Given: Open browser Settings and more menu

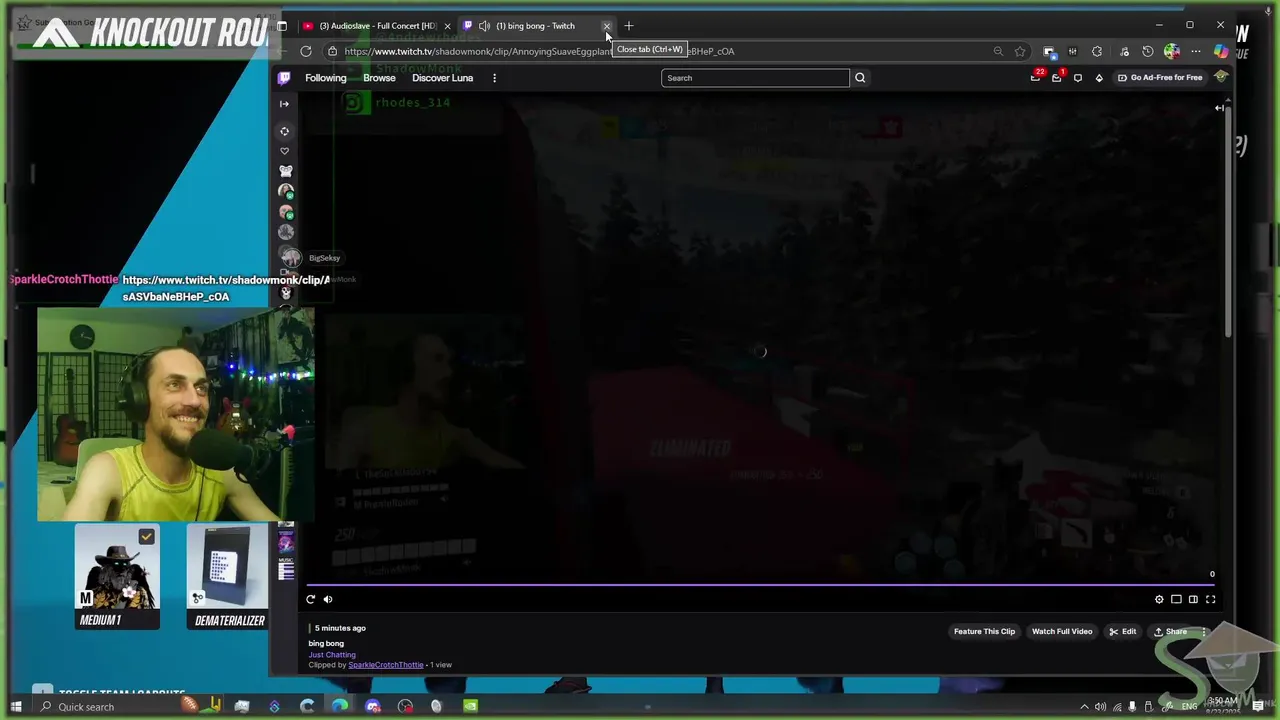Looking at the screenshot, I should 1196,51.
